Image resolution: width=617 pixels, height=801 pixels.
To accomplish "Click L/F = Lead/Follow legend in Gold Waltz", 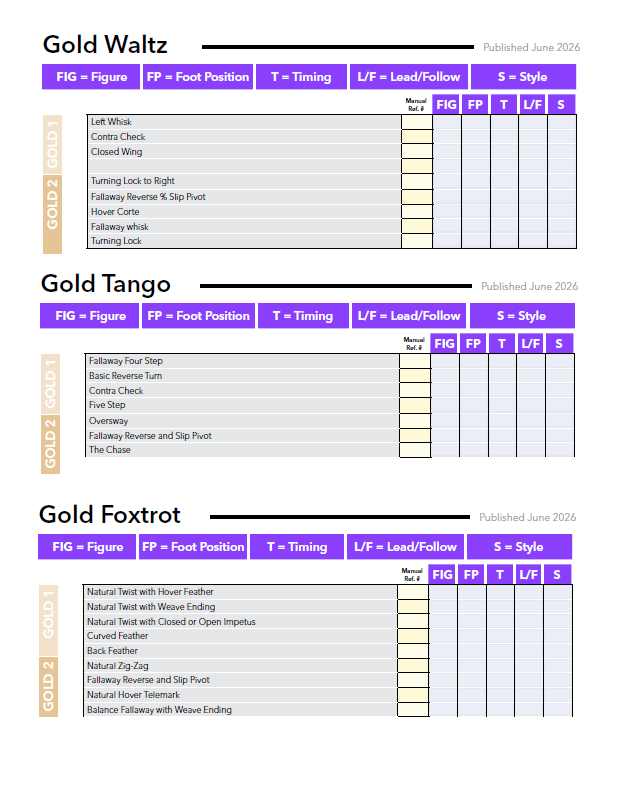I will pyautogui.click(x=409, y=77).
